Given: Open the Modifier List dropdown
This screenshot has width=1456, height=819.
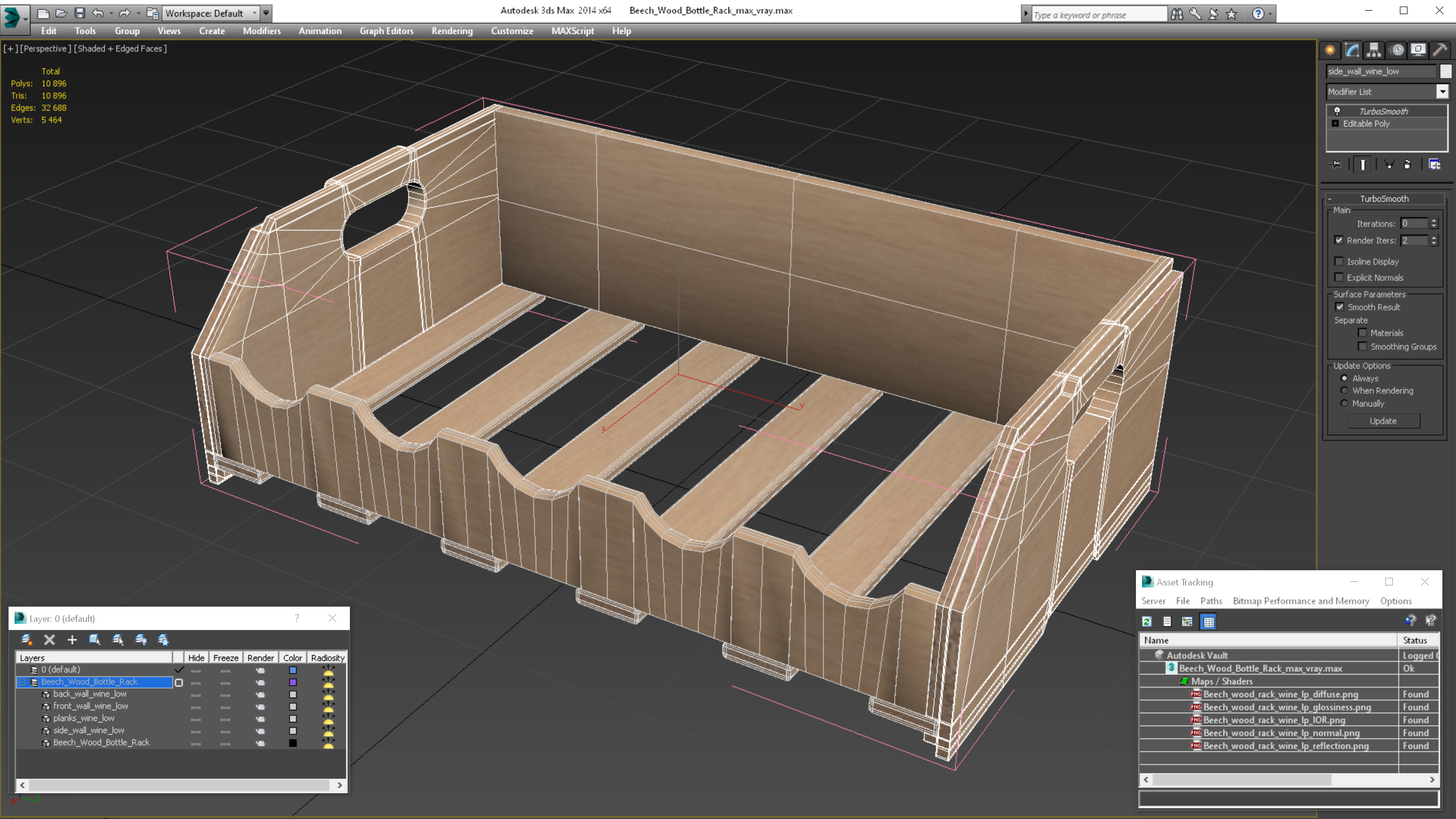Looking at the screenshot, I should [1442, 92].
